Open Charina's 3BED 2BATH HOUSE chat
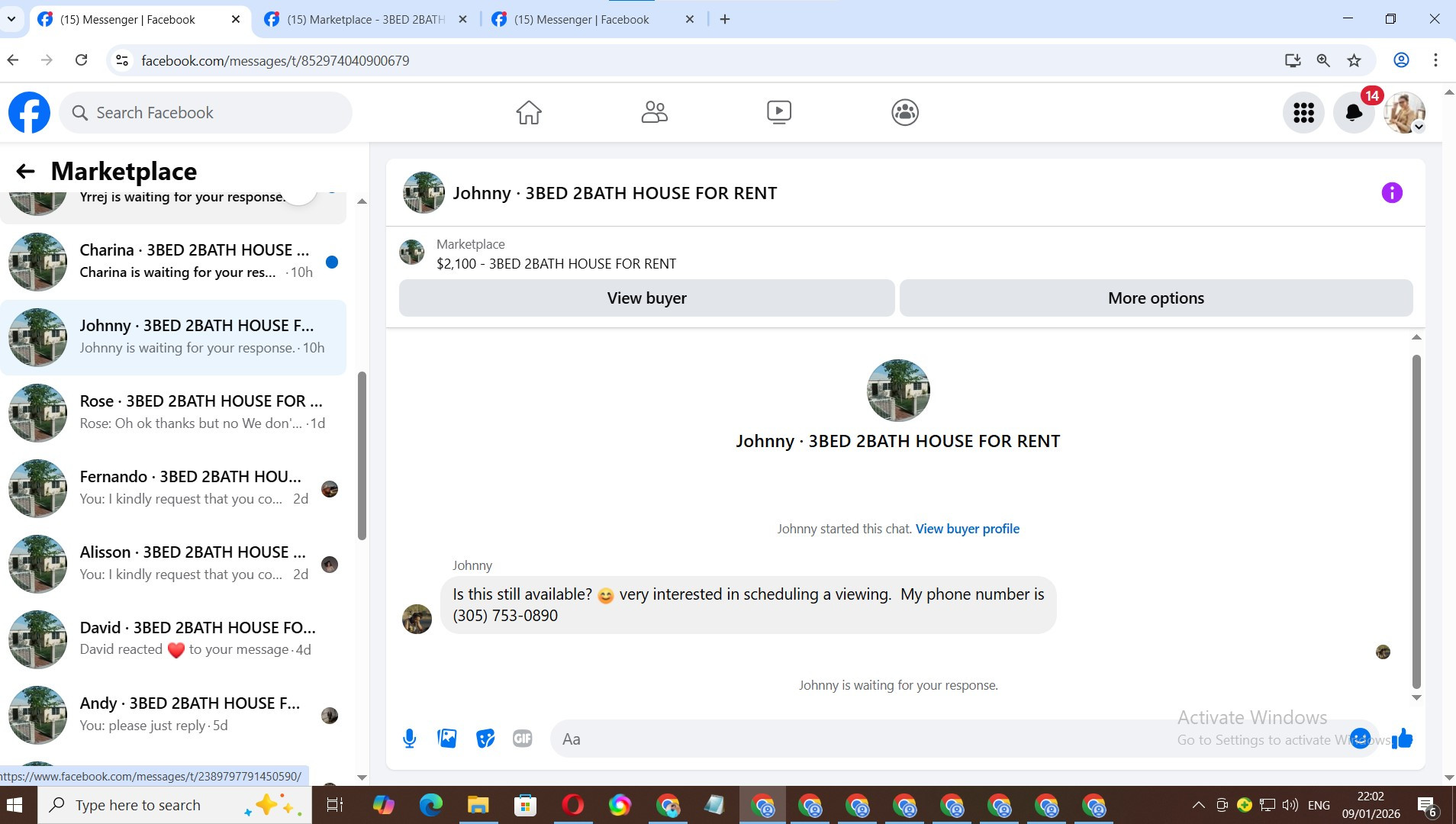This screenshot has height=824, width=1456. click(173, 262)
